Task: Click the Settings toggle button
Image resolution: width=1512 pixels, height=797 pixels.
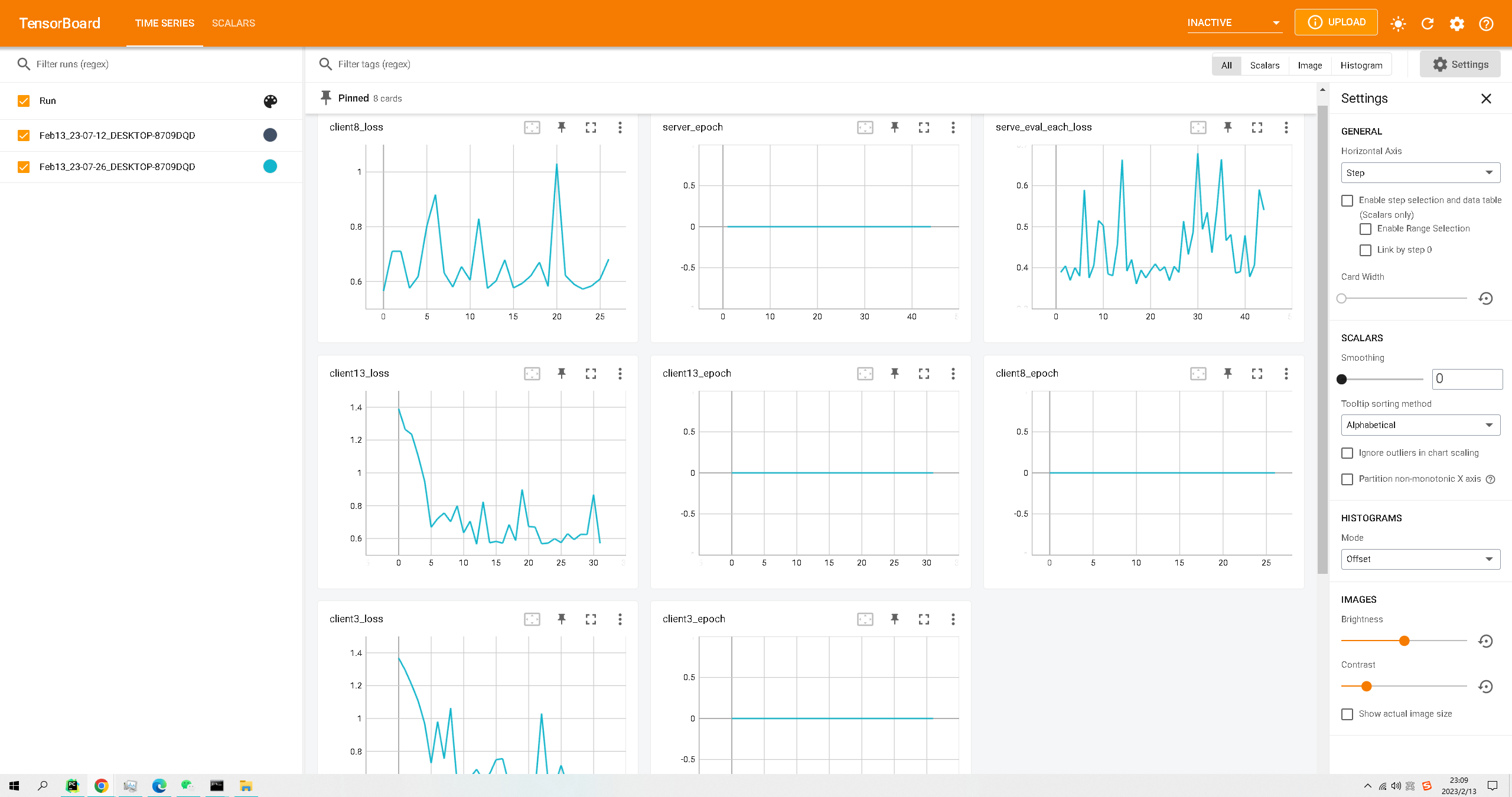Action: pyautogui.click(x=1459, y=64)
